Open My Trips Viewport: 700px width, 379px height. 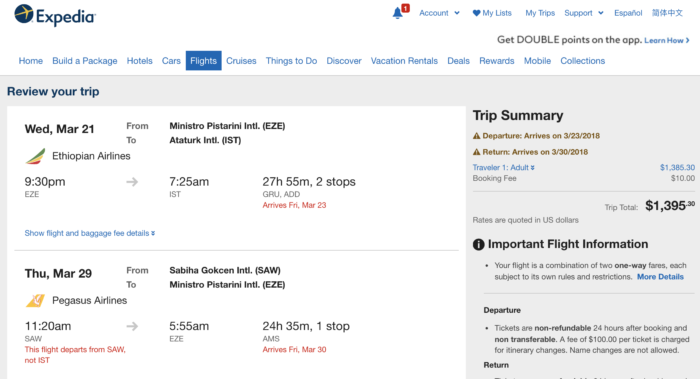540,13
